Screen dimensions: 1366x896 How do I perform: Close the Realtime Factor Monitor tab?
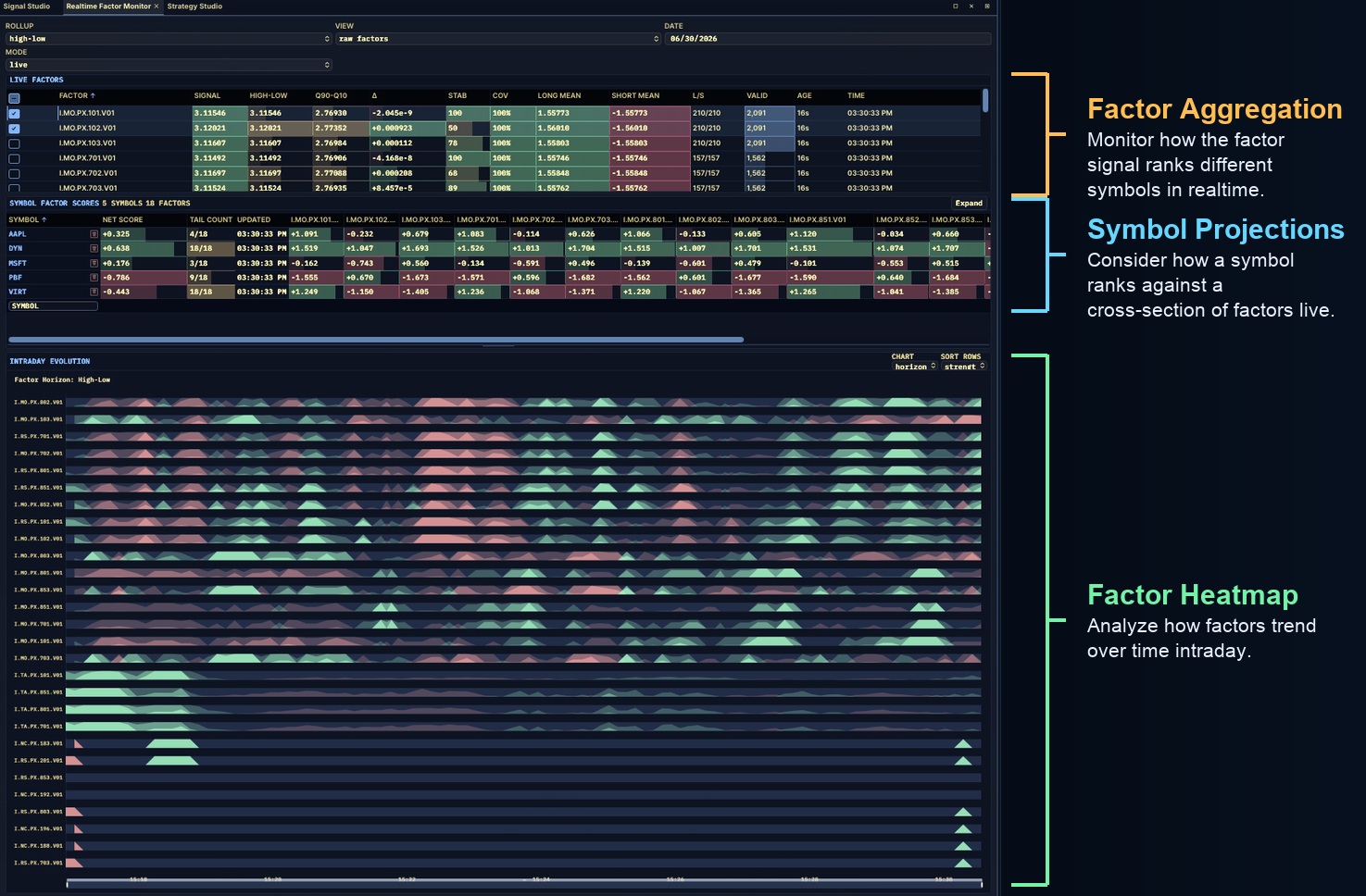click(x=157, y=6)
